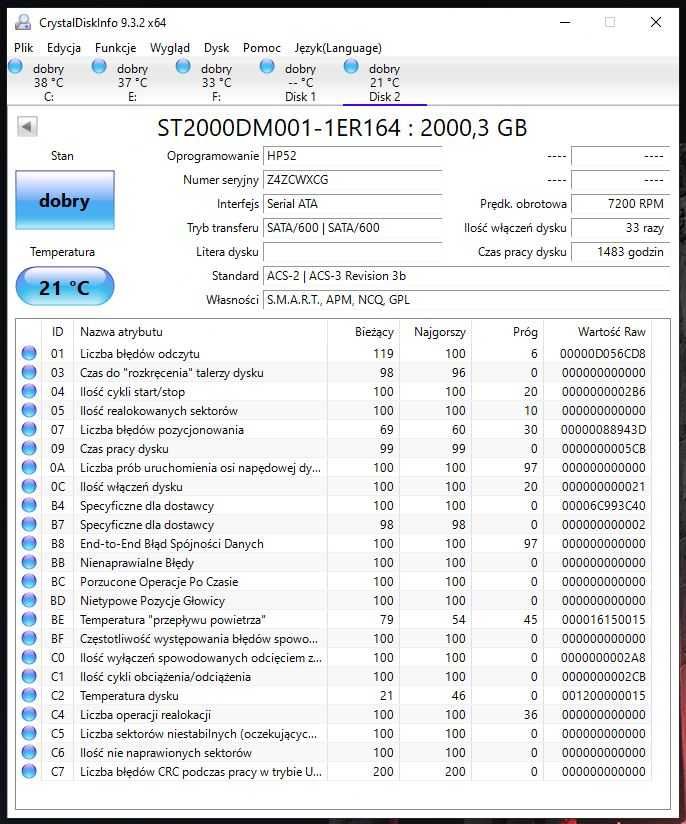Click the '1483 godzin' power-on hours field
This screenshot has height=824, width=686.
pos(620,252)
